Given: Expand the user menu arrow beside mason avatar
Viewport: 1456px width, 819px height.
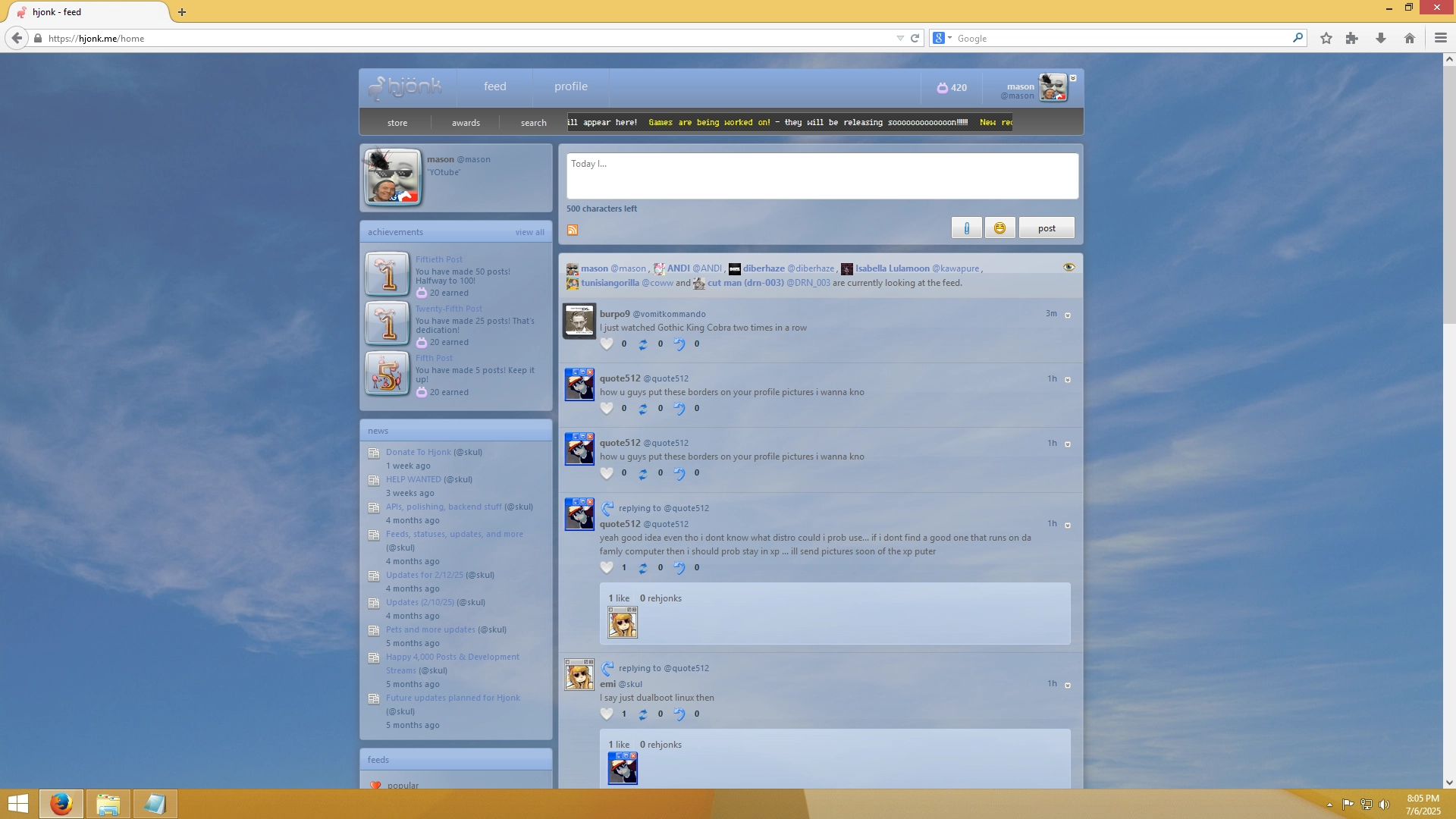Looking at the screenshot, I should [x=1073, y=78].
